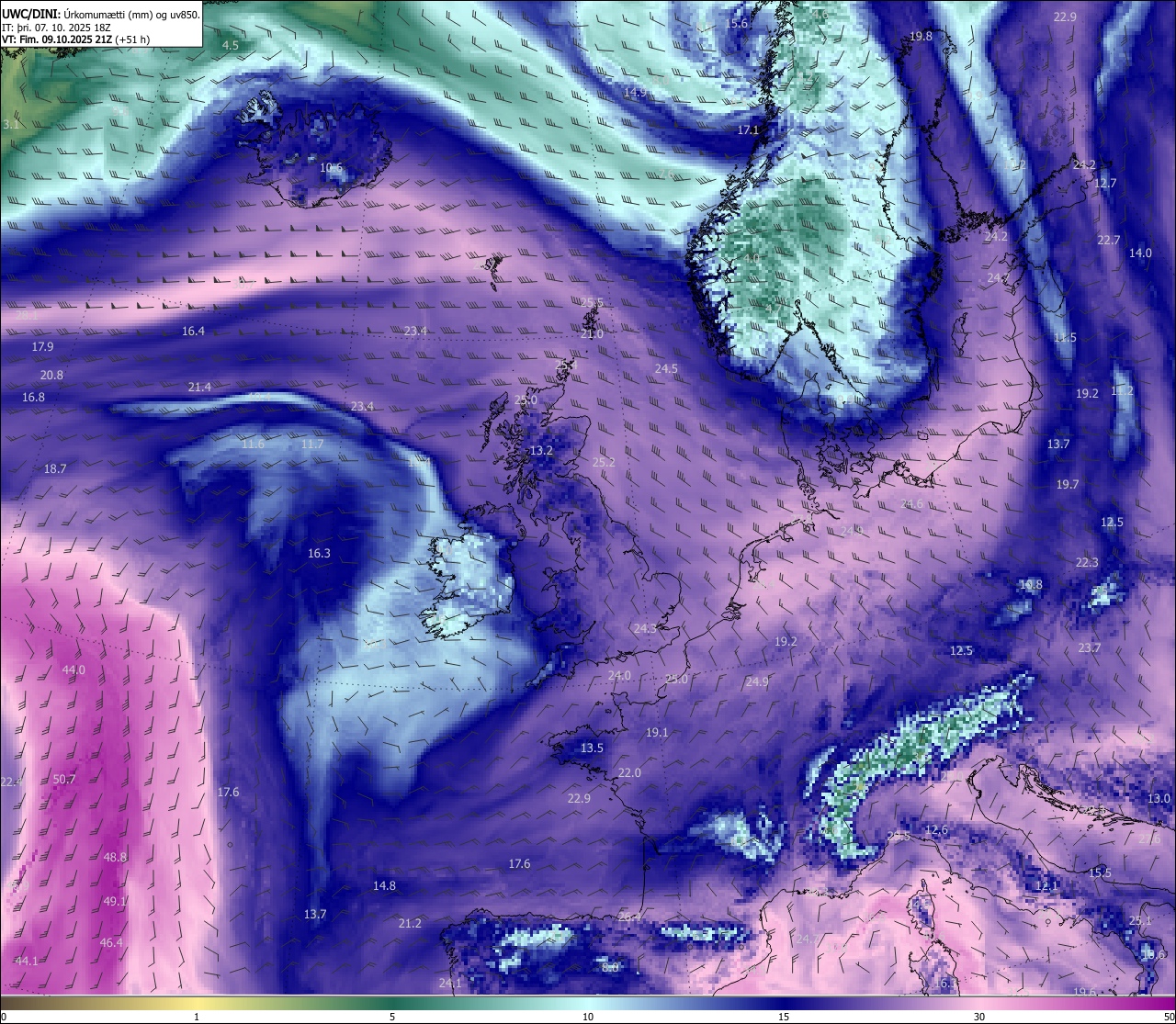Click the value 12.7 in the upper right
This screenshot has width=1176, height=1024.
(1105, 183)
